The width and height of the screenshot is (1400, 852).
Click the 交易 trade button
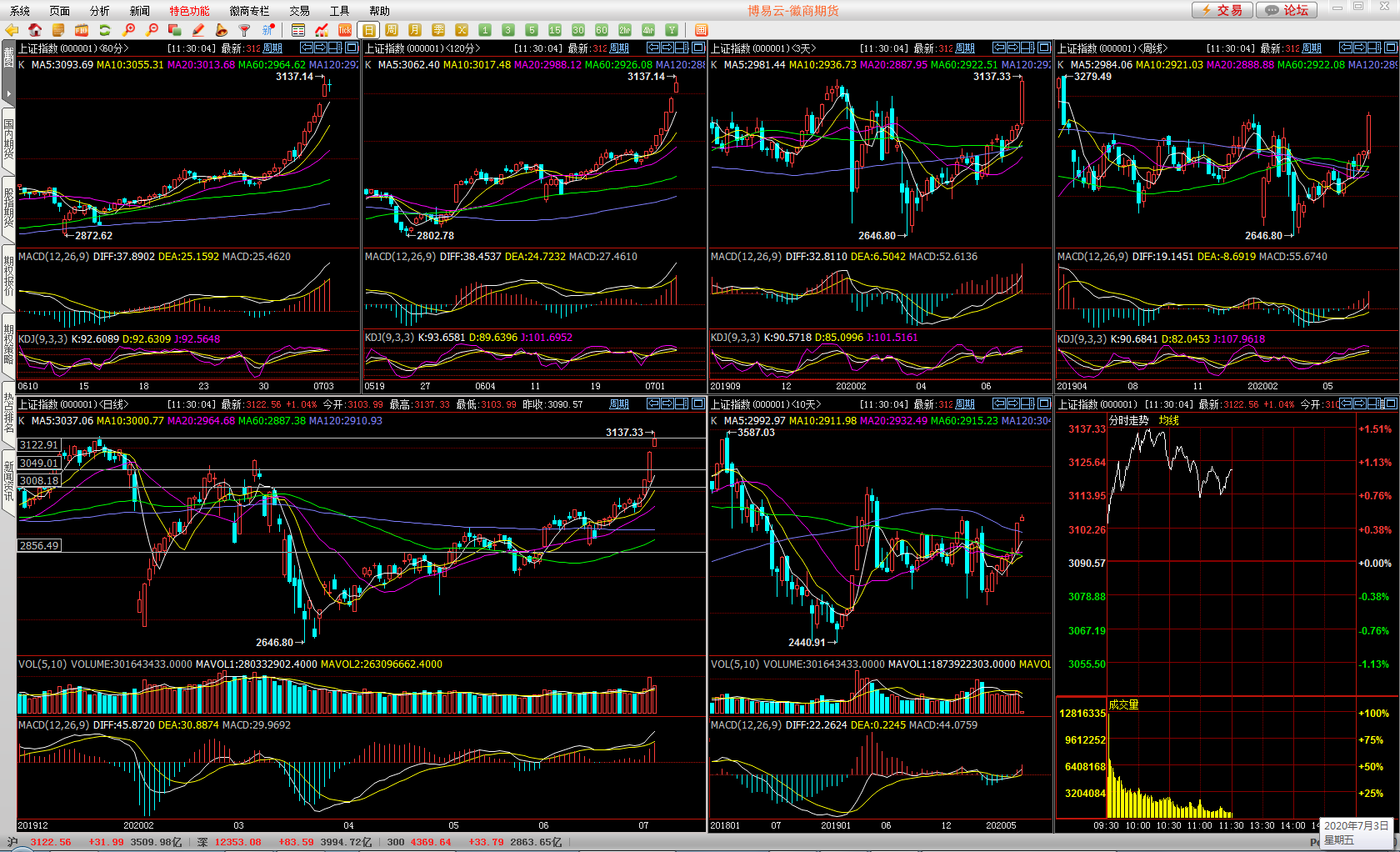click(1222, 10)
